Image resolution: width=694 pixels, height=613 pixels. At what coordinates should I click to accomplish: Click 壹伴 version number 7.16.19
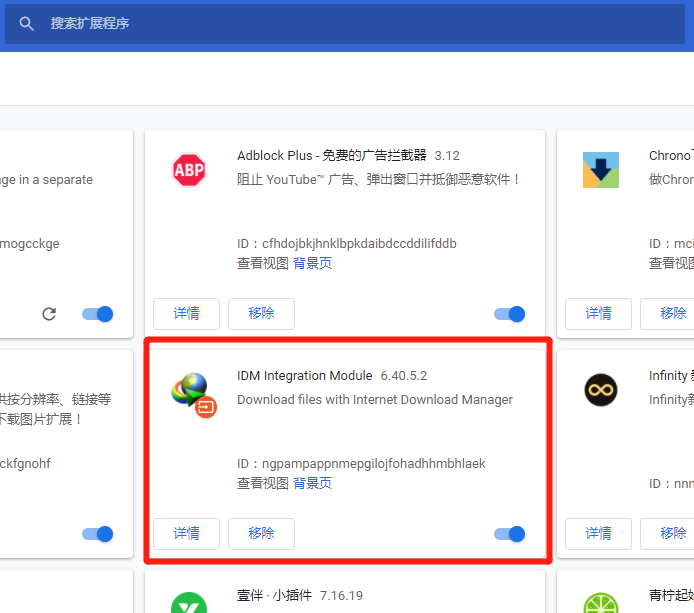341,596
